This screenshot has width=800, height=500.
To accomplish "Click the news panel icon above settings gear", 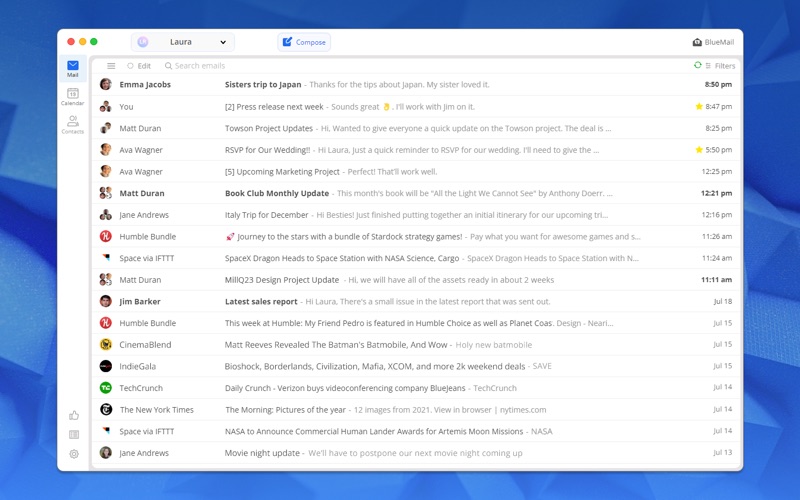I will pyautogui.click(x=74, y=434).
